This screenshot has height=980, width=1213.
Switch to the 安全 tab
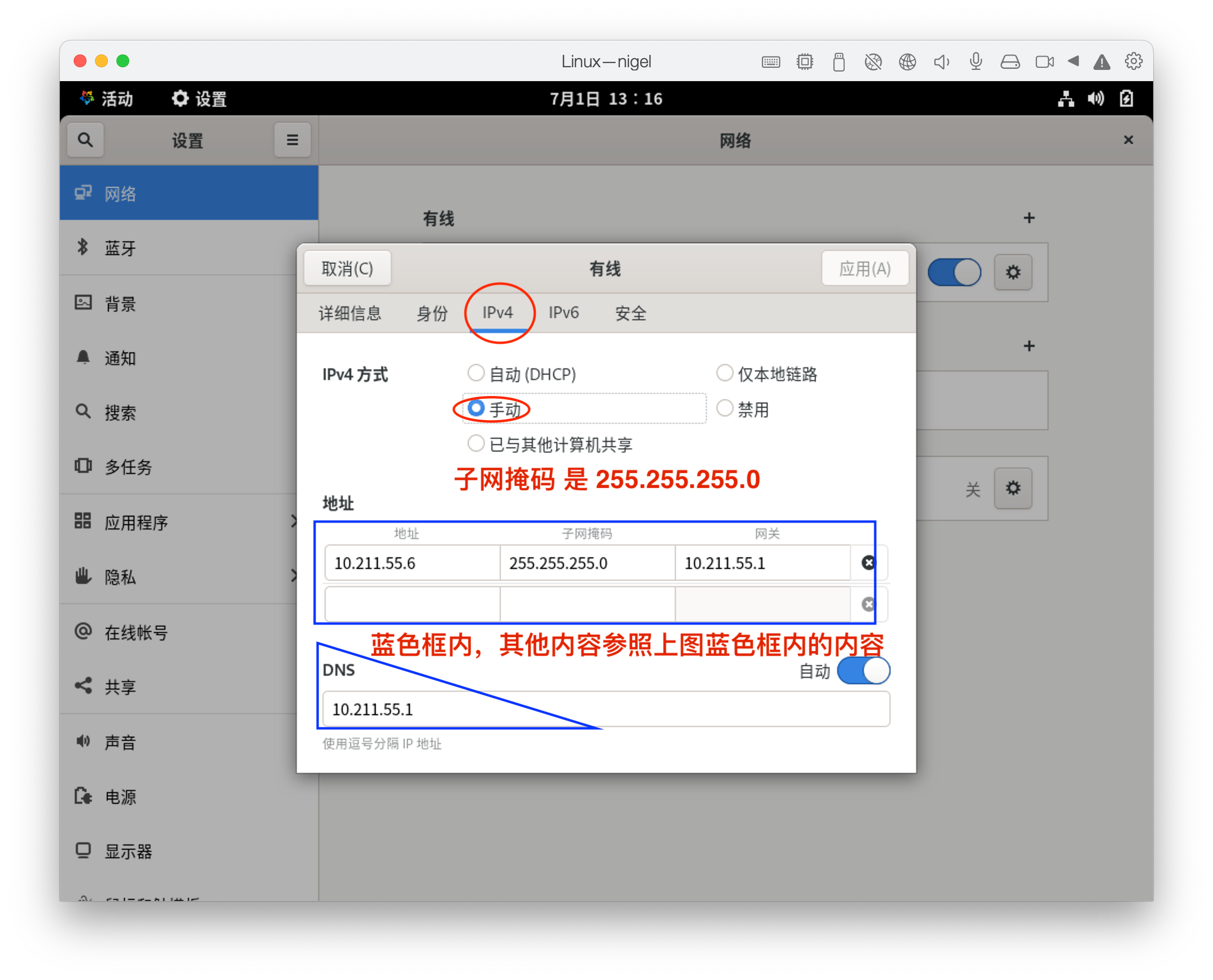(x=630, y=313)
